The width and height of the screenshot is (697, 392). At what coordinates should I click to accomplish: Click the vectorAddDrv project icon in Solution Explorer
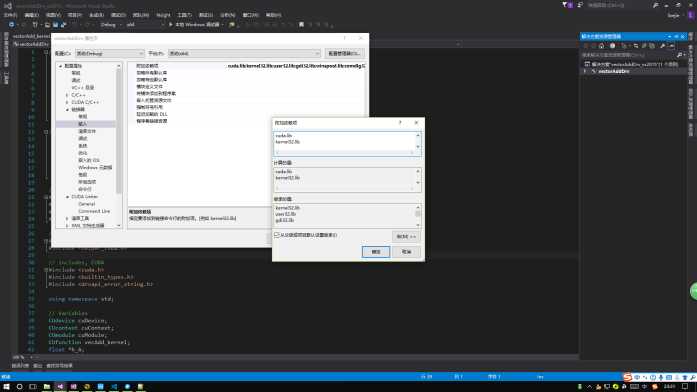pyautogui.click(x=593, y=71)
